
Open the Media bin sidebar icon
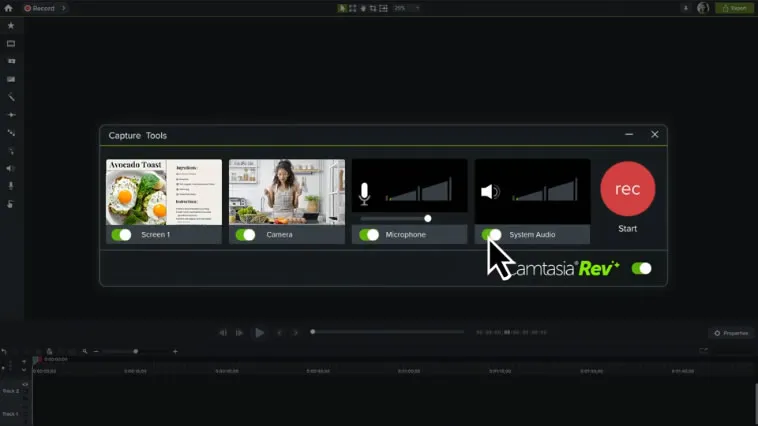[x=11, y=44]
